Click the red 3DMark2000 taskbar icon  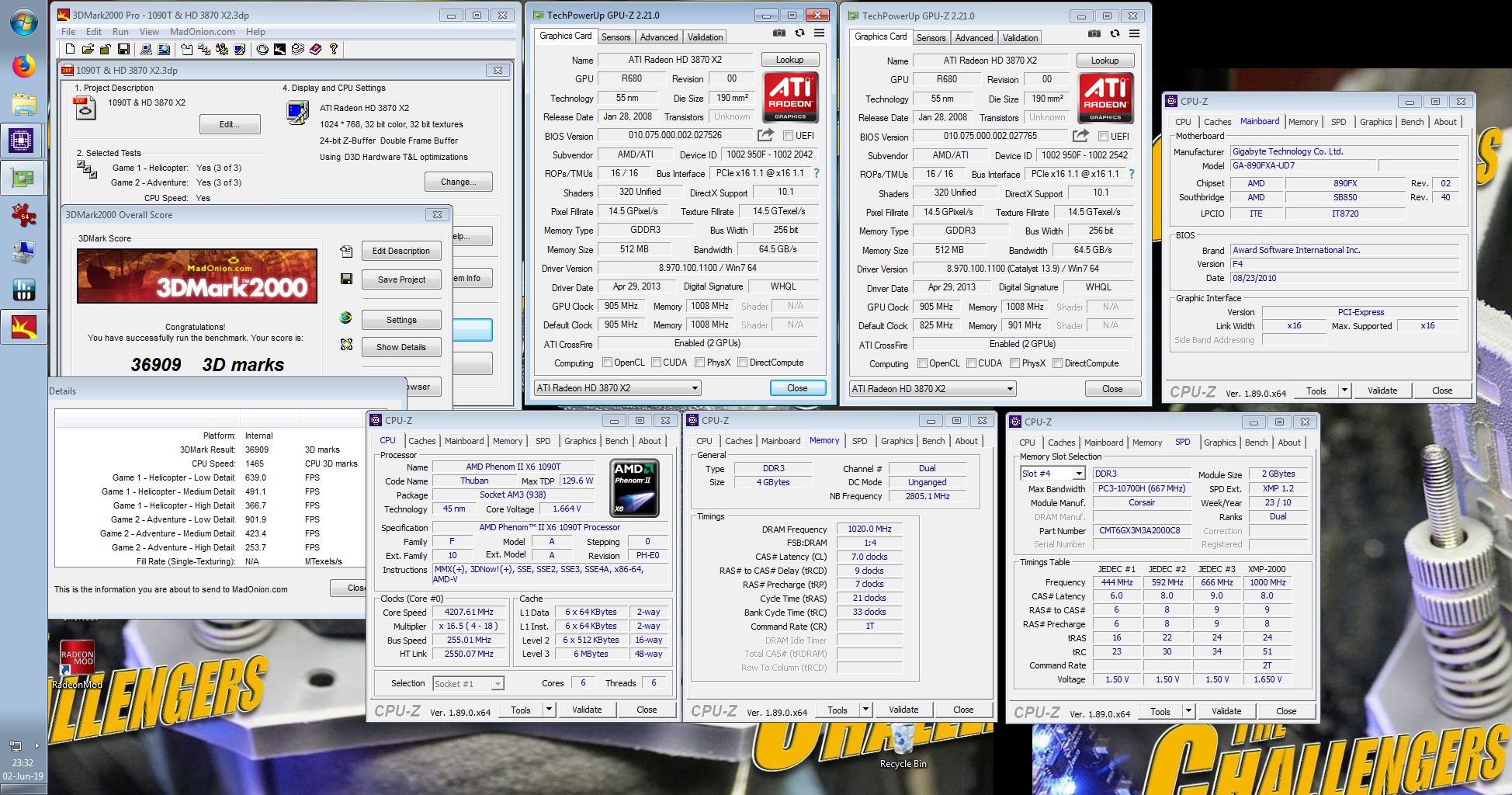23,327
